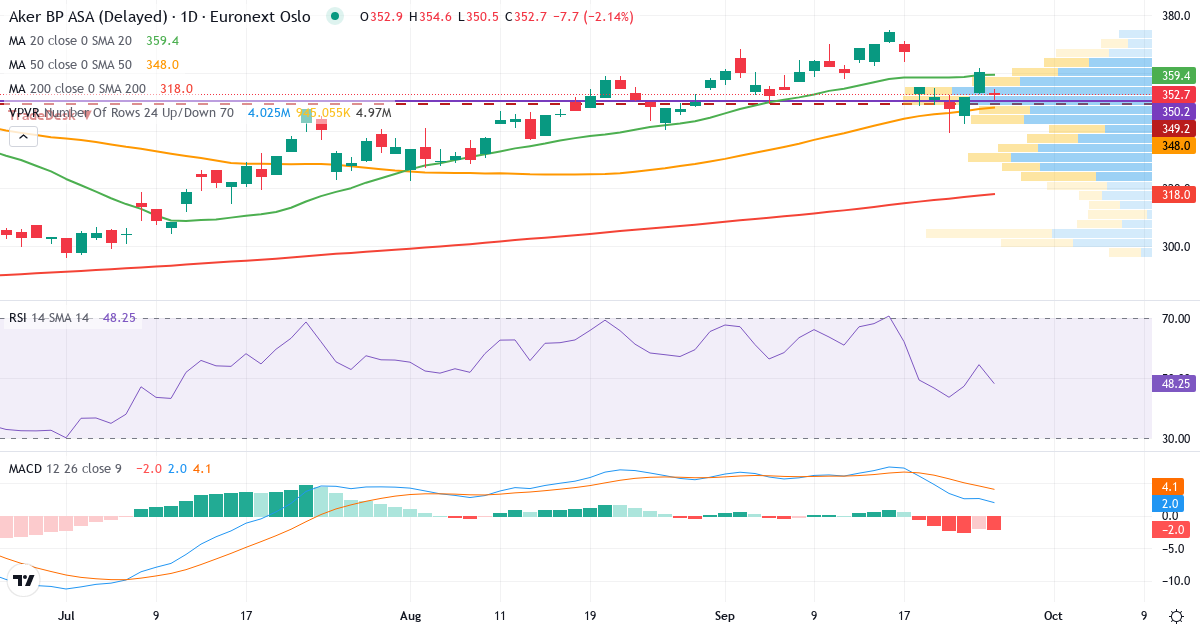Click the 30.00 RSI scale tick

1175,439
